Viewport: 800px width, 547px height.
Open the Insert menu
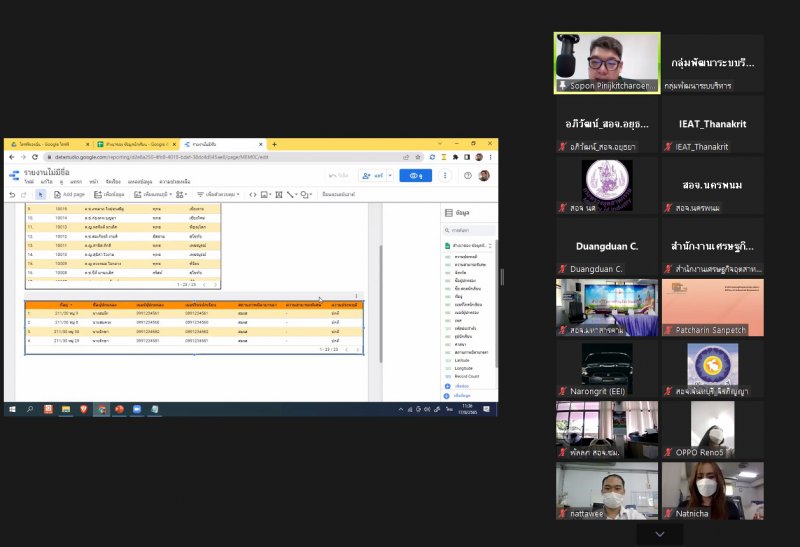tap(76, 182)
